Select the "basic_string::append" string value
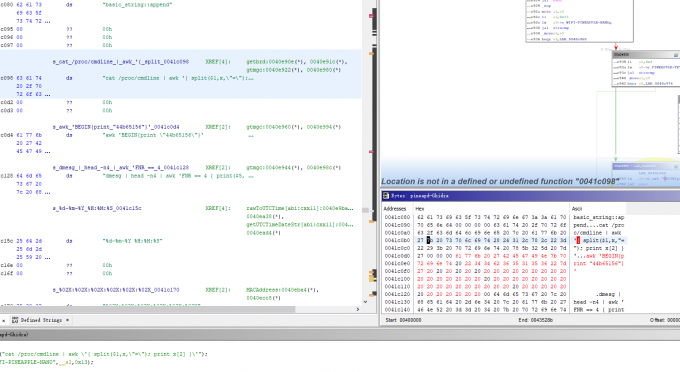The image size is (680, 372). pos(137,5)
